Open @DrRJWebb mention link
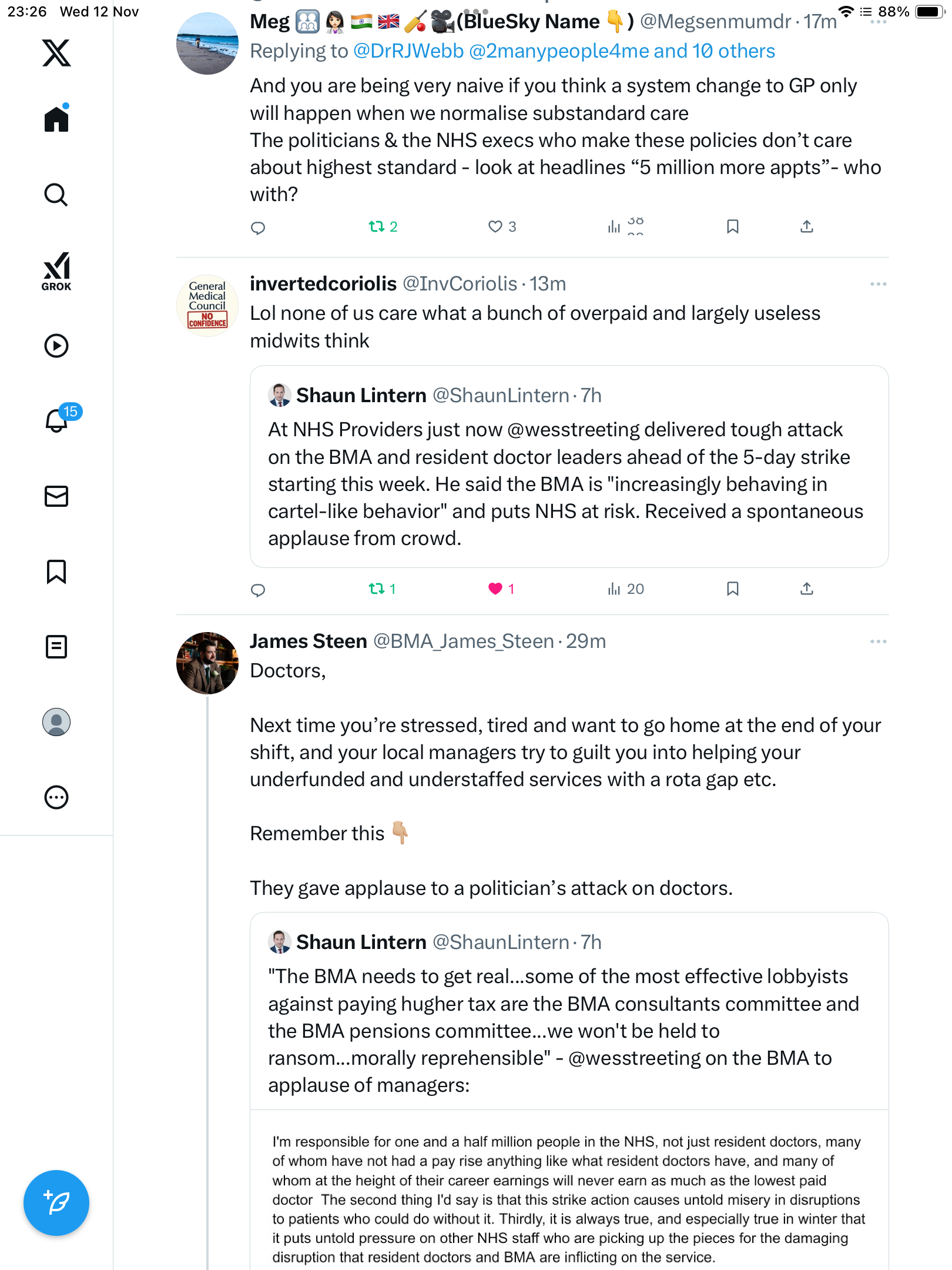This screenshot has height=1270, width=952. pos(408,52)
